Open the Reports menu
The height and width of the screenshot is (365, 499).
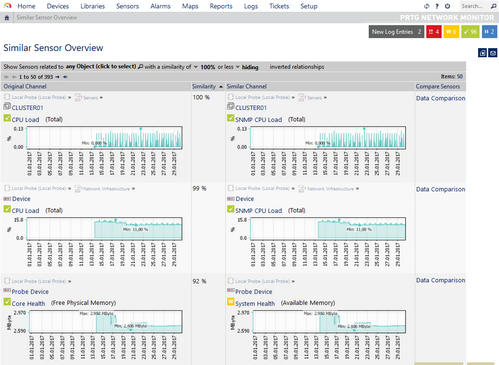tap(221, 6)
